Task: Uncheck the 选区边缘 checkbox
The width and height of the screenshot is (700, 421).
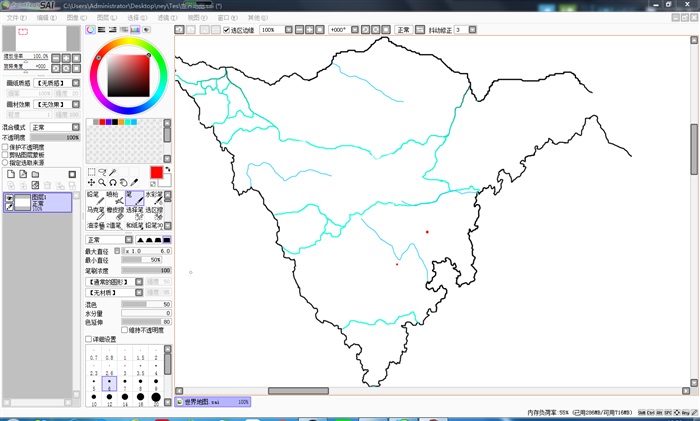Action: tap(226, 30)
